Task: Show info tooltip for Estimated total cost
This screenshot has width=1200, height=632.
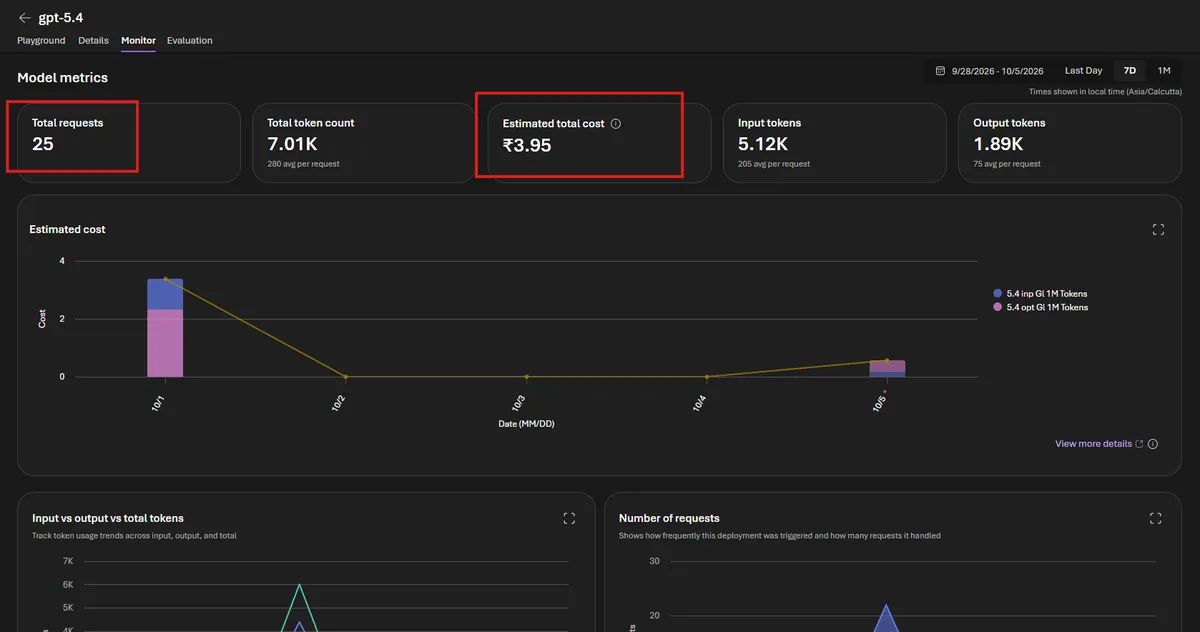Action: (x=616, y=124)
